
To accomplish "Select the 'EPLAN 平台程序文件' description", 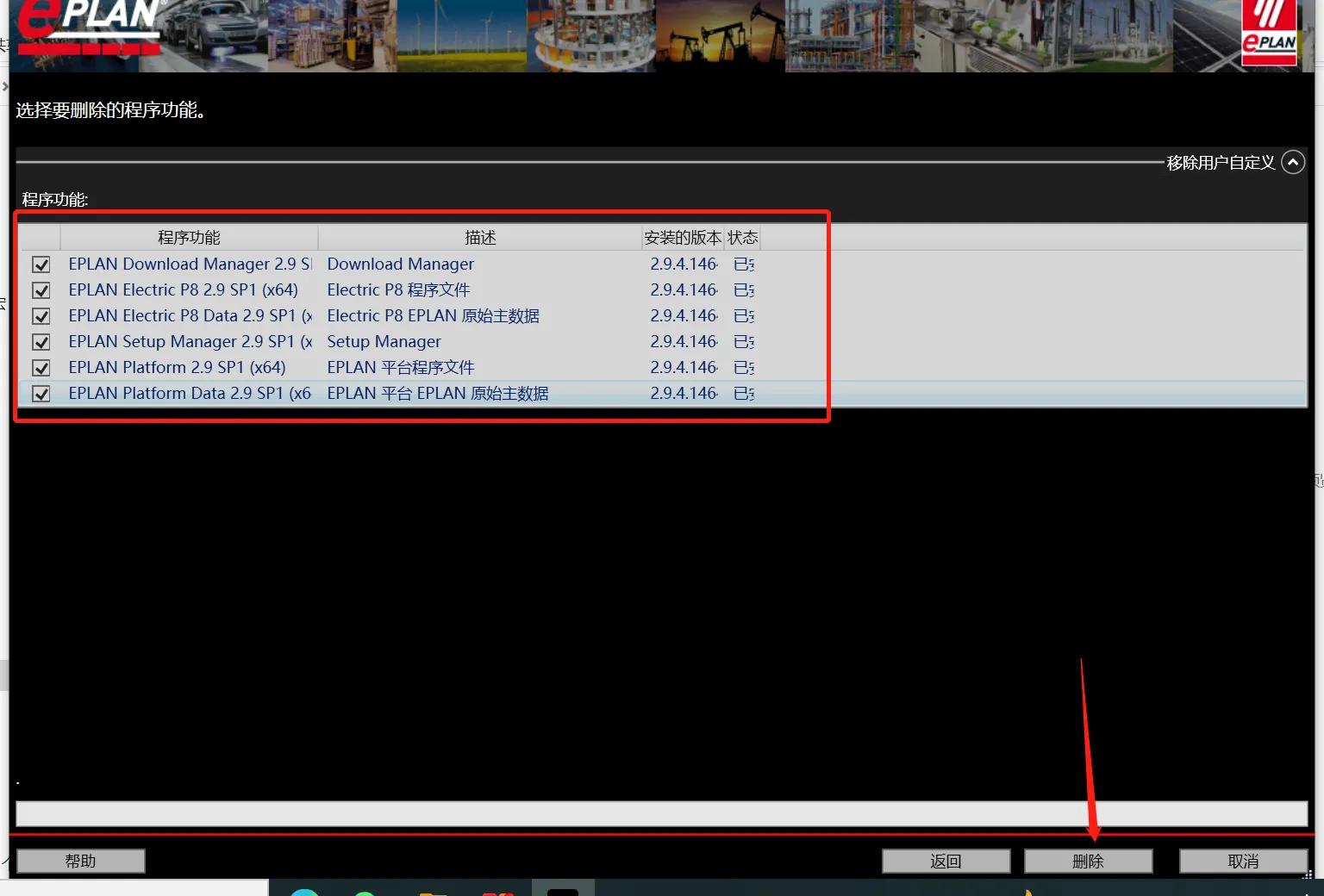I will point(401,368).
